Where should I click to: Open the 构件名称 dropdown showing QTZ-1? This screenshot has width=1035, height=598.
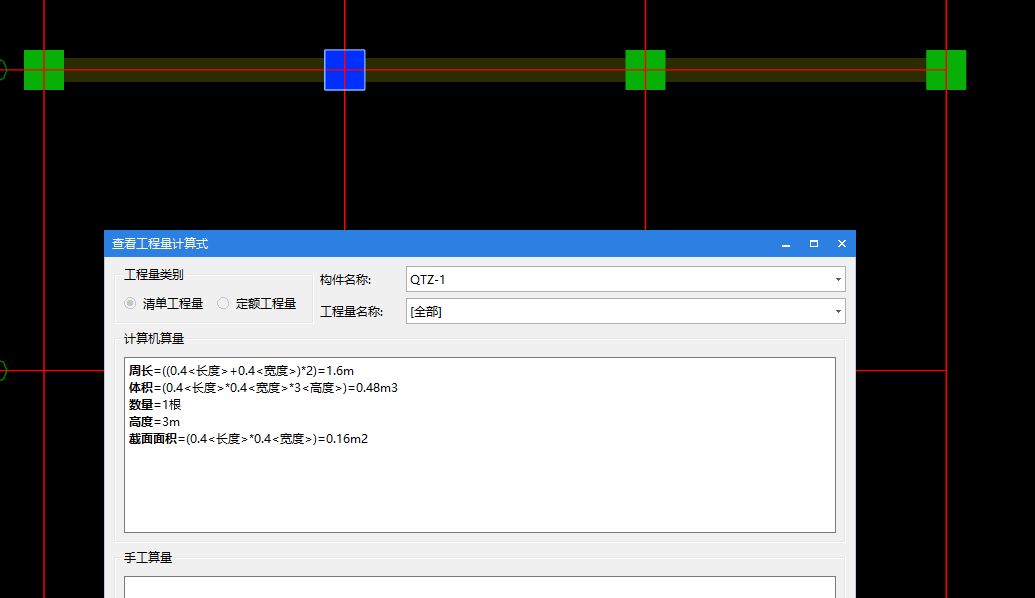click(626, 279)
